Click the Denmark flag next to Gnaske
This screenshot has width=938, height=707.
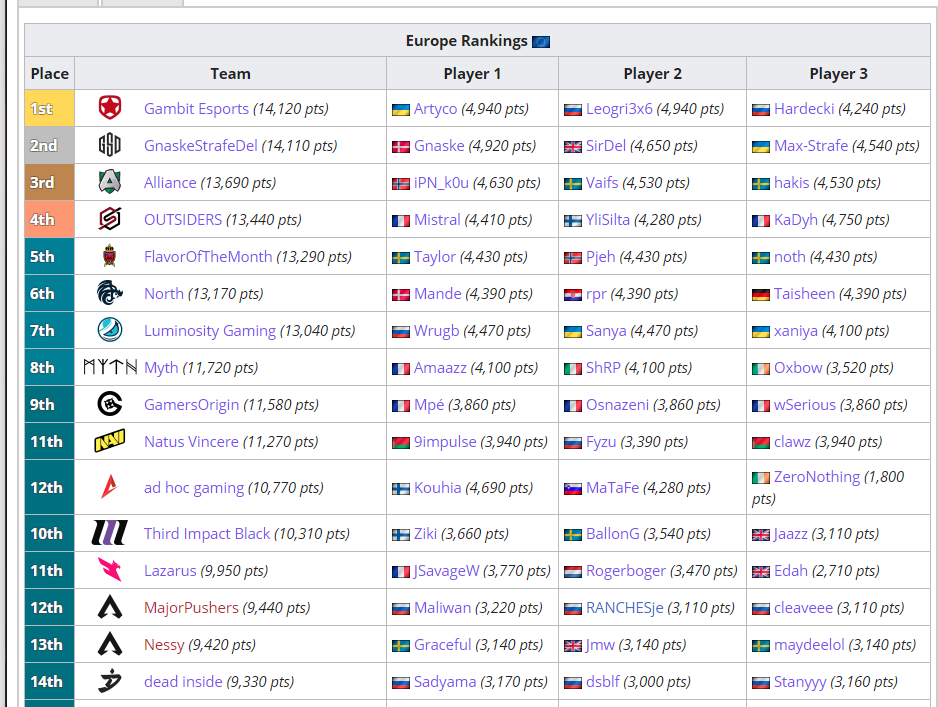(401, 147)
